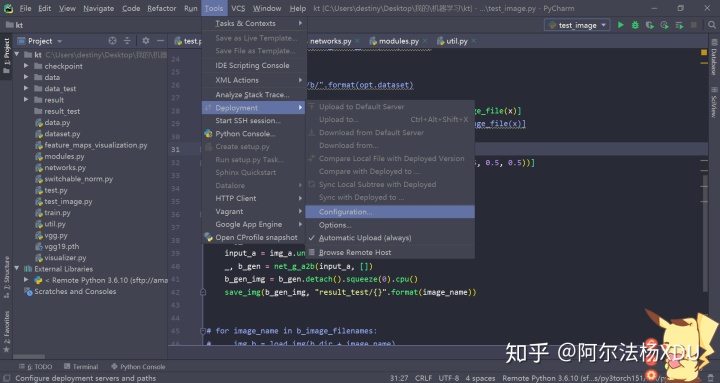Viewport: 720px width, 383px height.
Task: Click the UTF-8 encoding indicator
Action: (449, 378)
